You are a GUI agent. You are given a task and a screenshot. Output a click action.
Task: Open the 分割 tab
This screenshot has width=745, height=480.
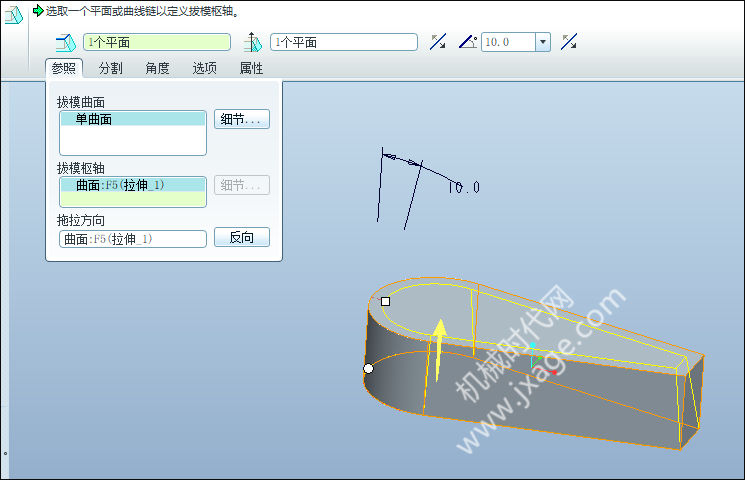point(111,68)
